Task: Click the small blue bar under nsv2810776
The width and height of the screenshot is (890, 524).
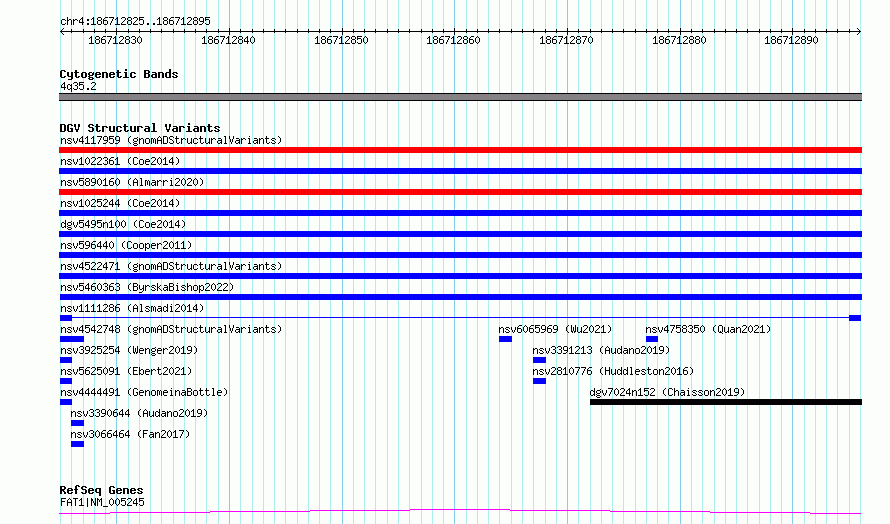Action: pos(539,381)
